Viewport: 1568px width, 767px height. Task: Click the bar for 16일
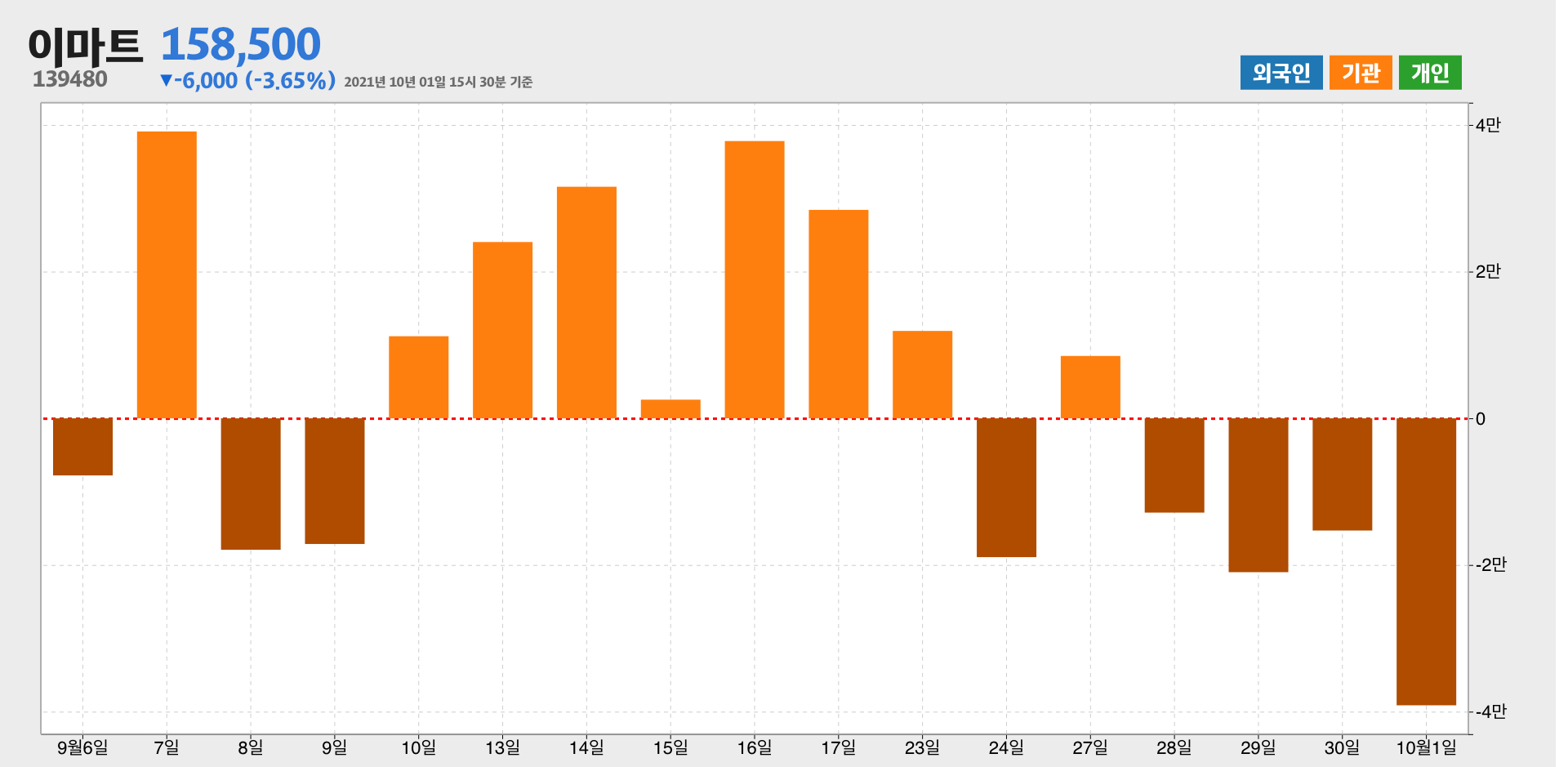pyautogui.click(x=755, y=279)
